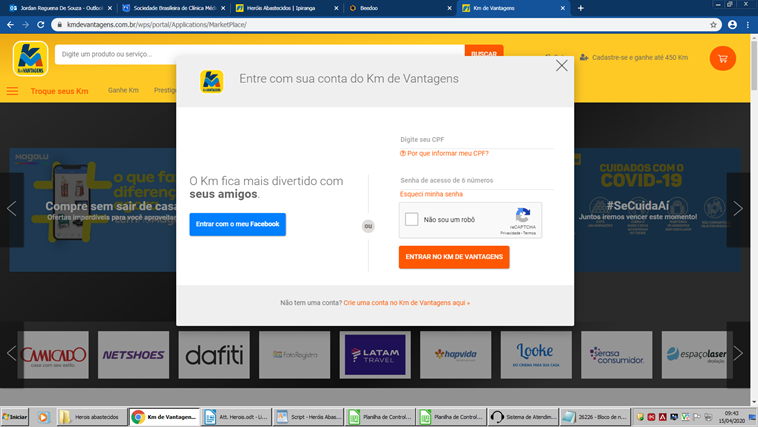
Task: Click the reCAPTCHA 'Privacidade' link
Action: tap(510, 233)
